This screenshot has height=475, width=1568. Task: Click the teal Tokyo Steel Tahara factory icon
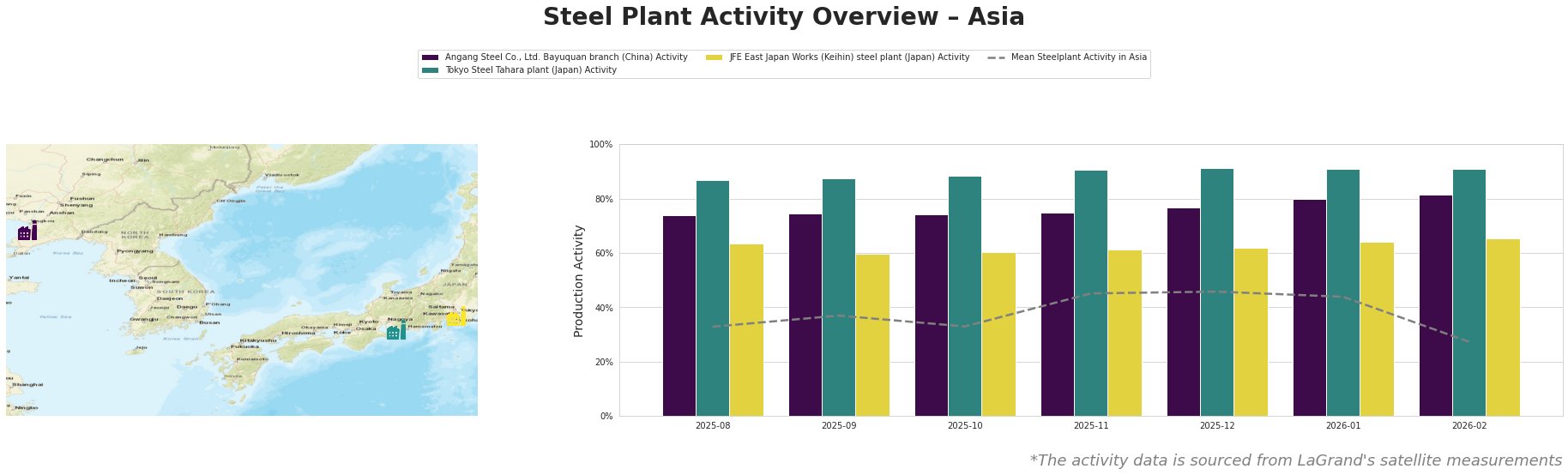tap(396, 331)
